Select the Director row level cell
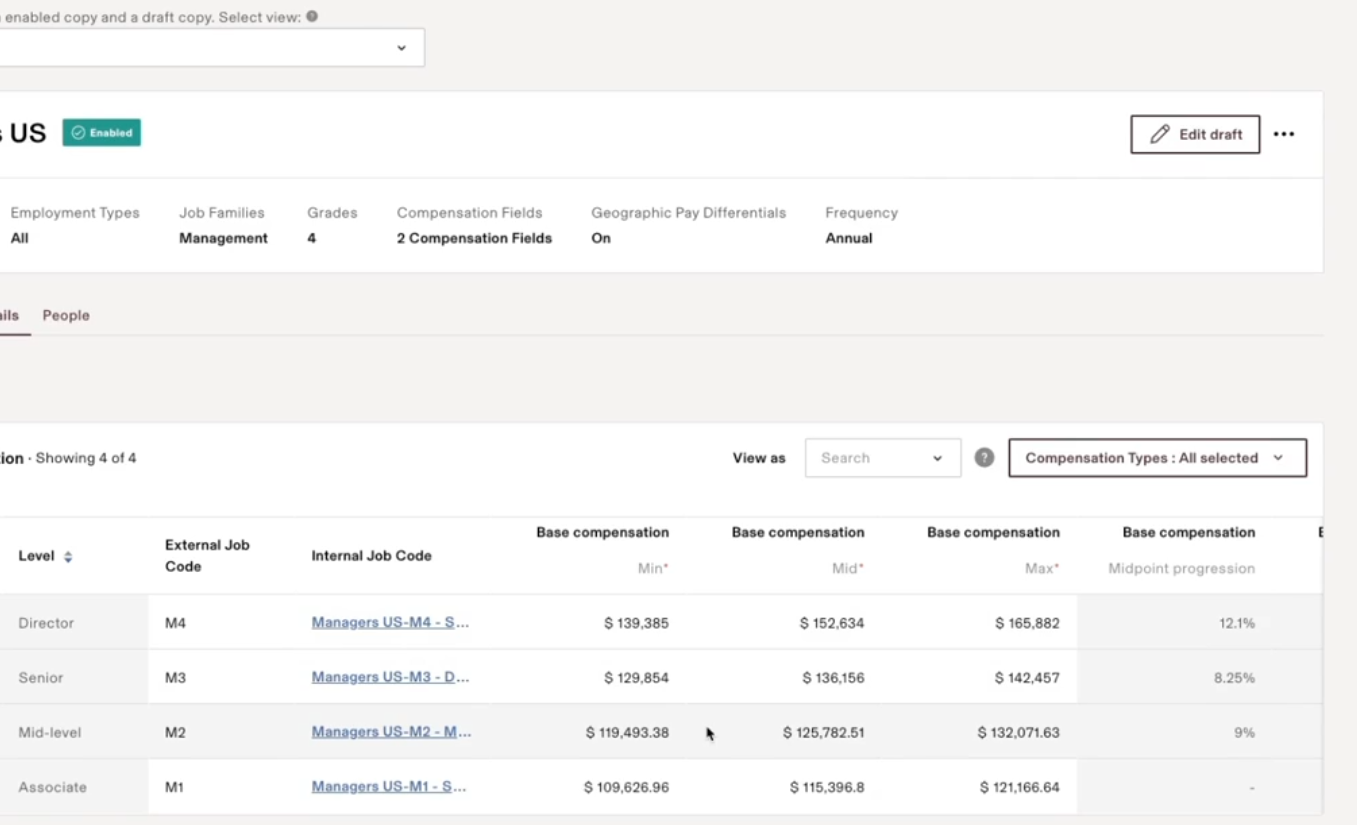Screen dimensions: 1357x825 point(46,623)
